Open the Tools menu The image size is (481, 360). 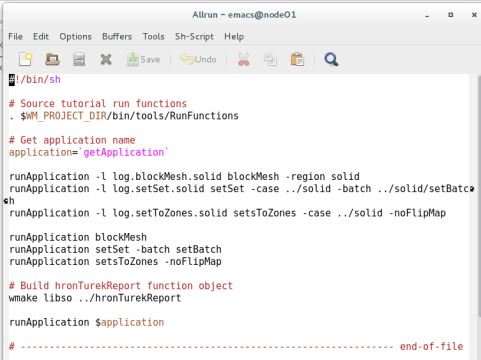pos(153,36)
